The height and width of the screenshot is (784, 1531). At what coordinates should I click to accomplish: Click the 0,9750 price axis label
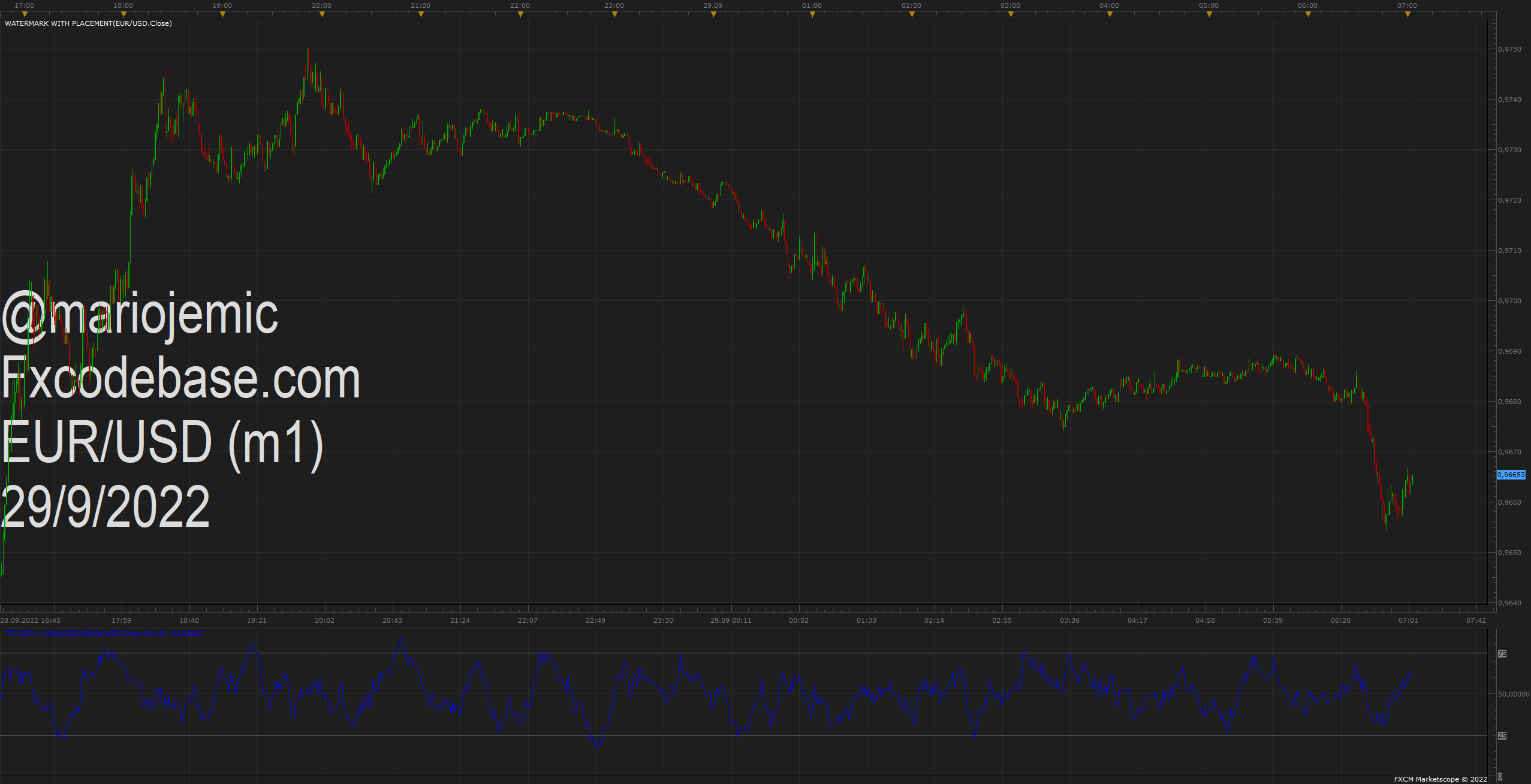click(x=1509, y=49)
